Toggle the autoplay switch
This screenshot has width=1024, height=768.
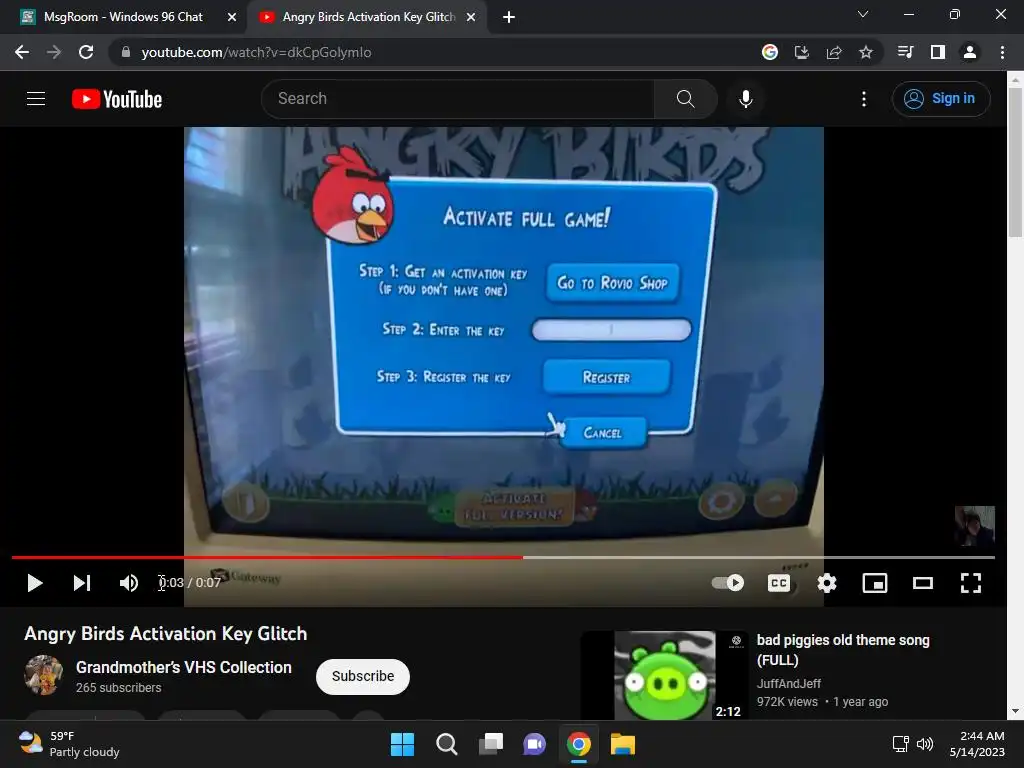(728, 583)
